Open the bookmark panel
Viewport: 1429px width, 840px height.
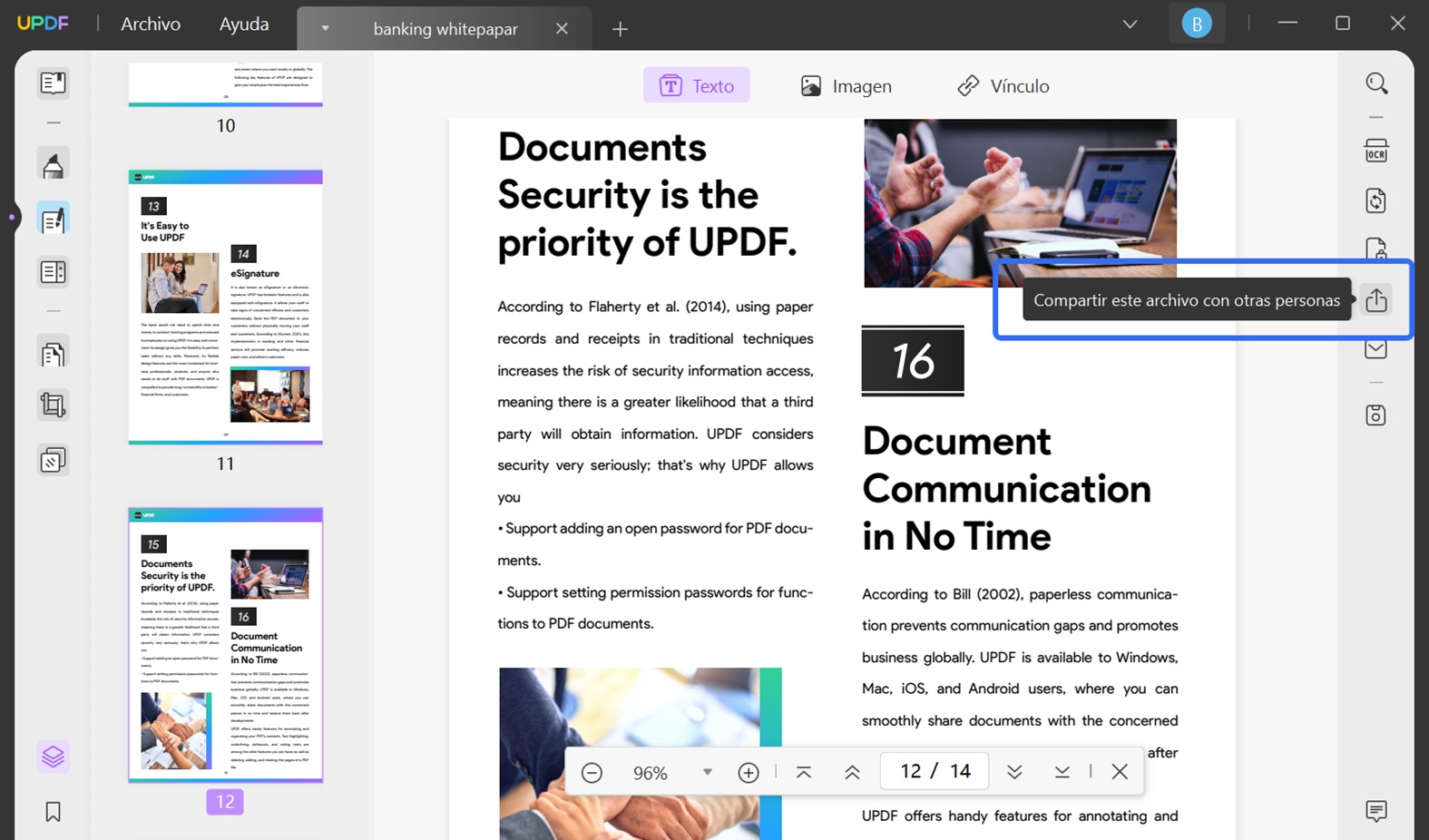click(x=53, y=812)
